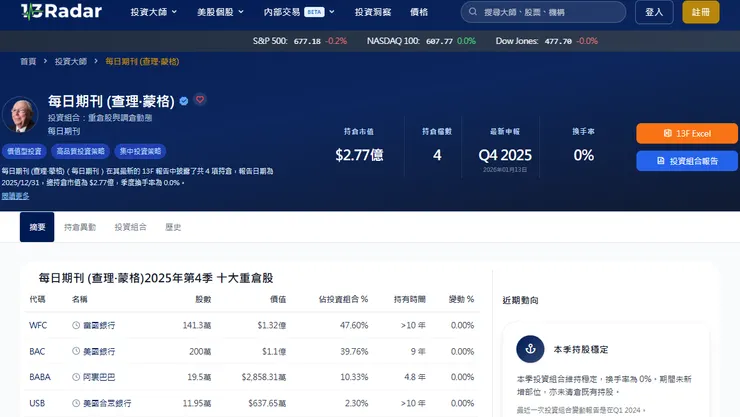
Task: Switch to the 歷史 tab
Action: pyautogui.click(x=173, y=227)
